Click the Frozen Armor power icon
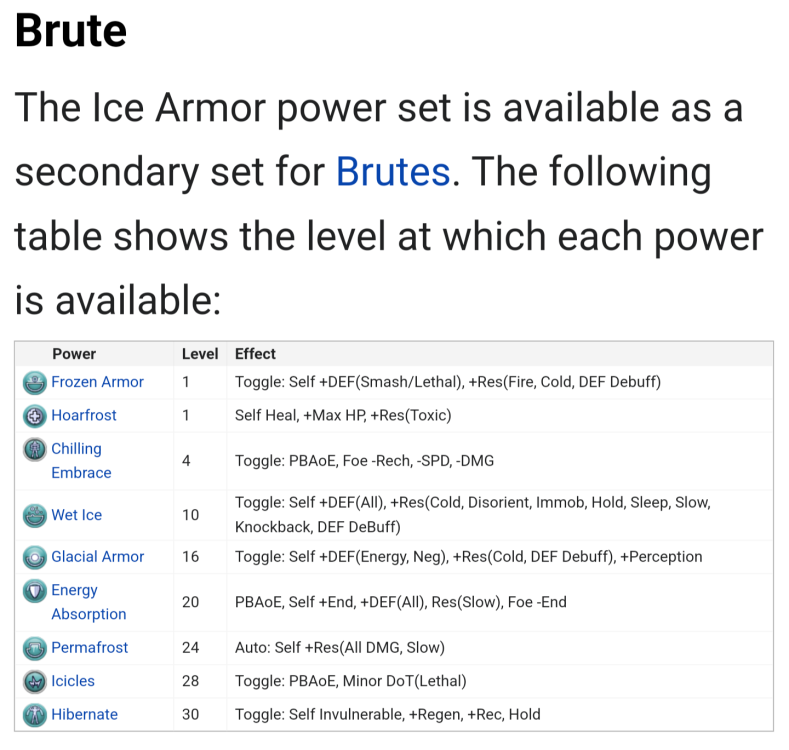Image resolution: width=789 pixels, height=750 pixels. click(x=35, y=382)
